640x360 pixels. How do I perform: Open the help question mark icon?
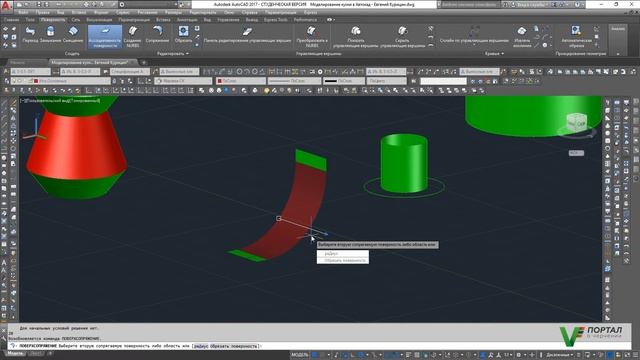[579, 4]
